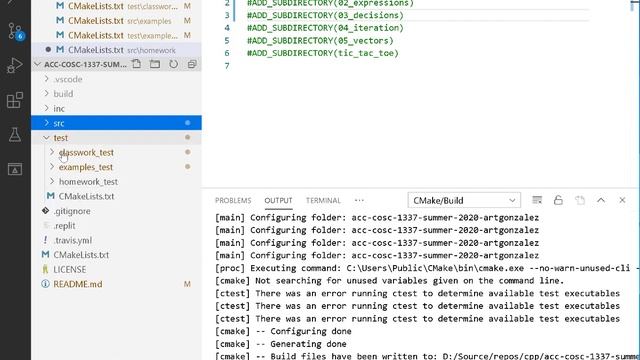This screenshot has height=360, width=640.
Task: Close the bottom panel
Action: point(622,200)
